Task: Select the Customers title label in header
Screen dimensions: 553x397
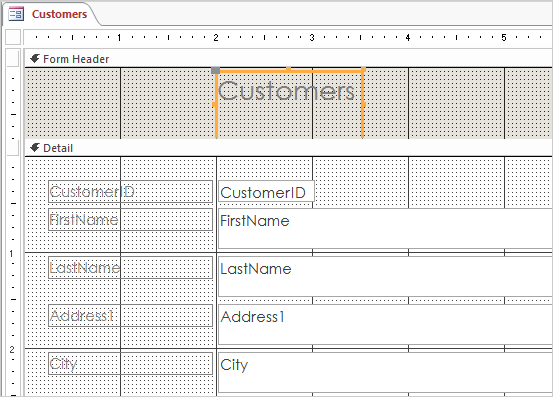Action: pyautogui.click(x=290, y=104)
